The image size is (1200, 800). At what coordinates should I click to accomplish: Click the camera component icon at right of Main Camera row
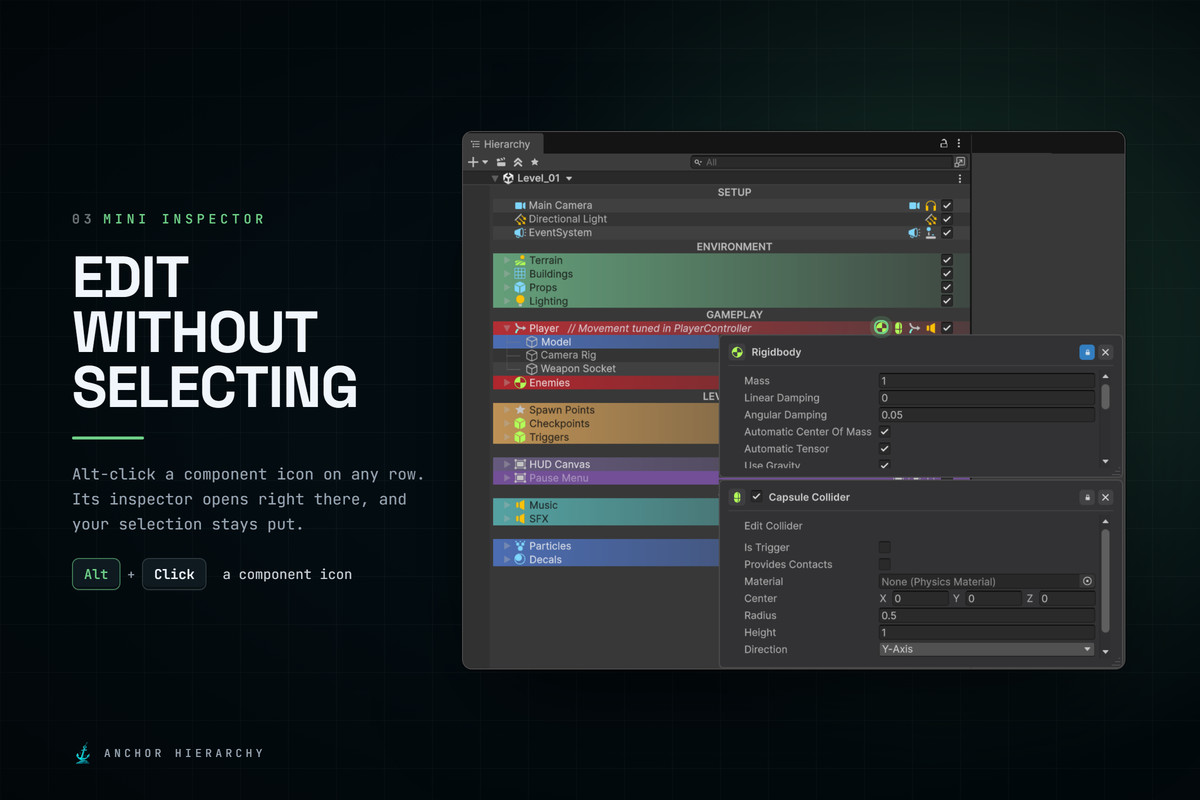pos(914,205)
